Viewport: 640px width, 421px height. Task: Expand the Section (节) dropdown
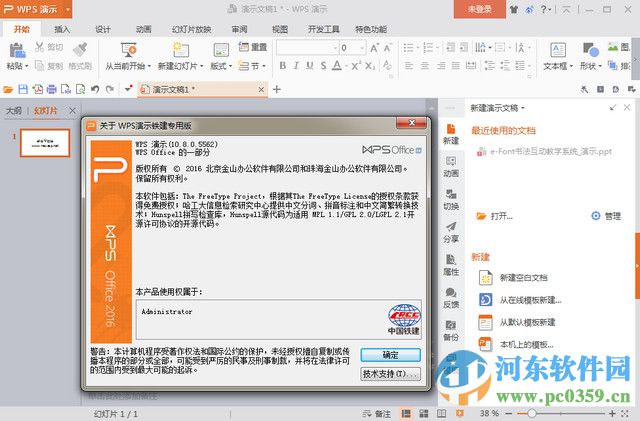point(264,66)
